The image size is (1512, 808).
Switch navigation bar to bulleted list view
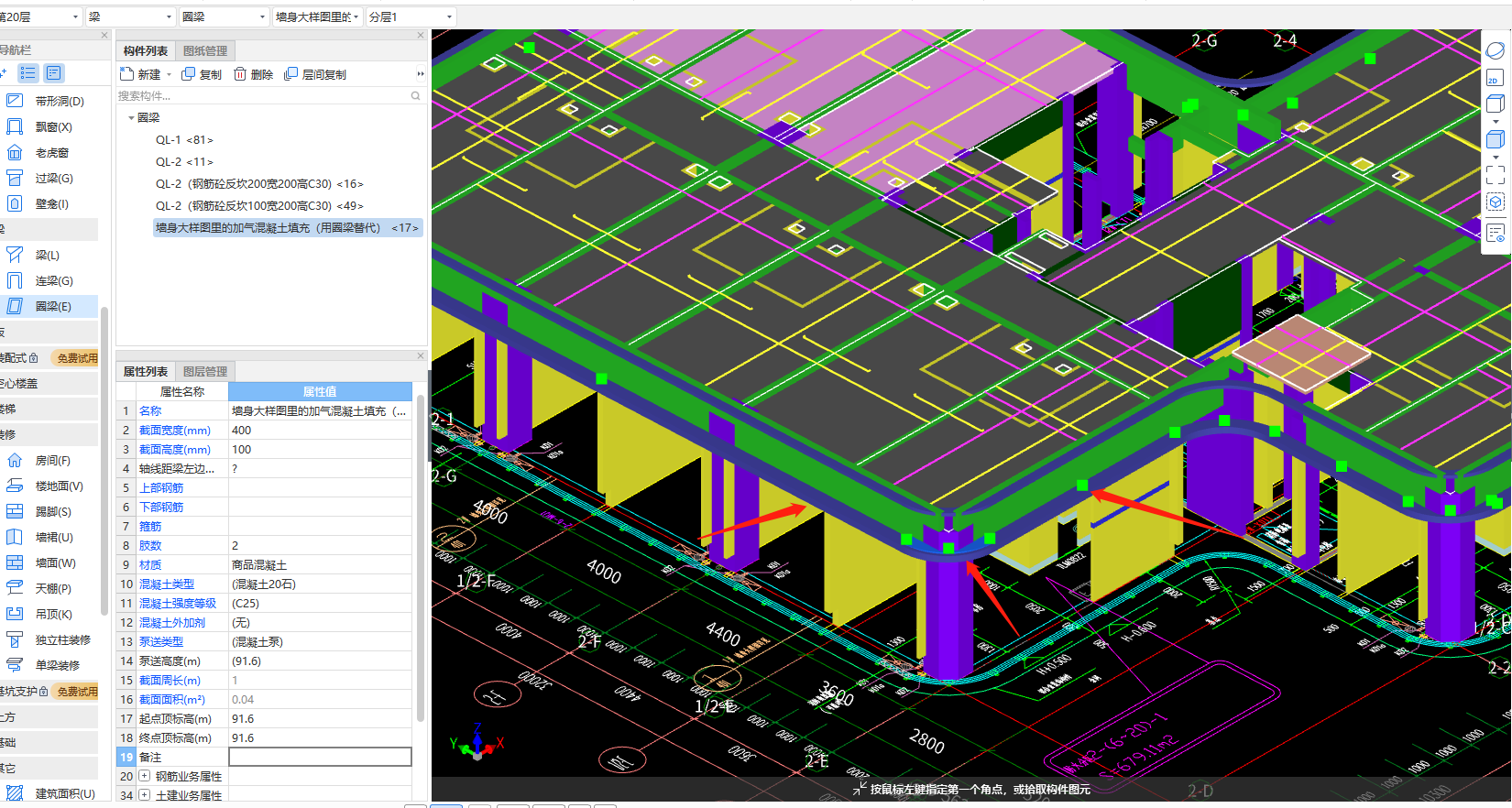[x=28, y=73]
